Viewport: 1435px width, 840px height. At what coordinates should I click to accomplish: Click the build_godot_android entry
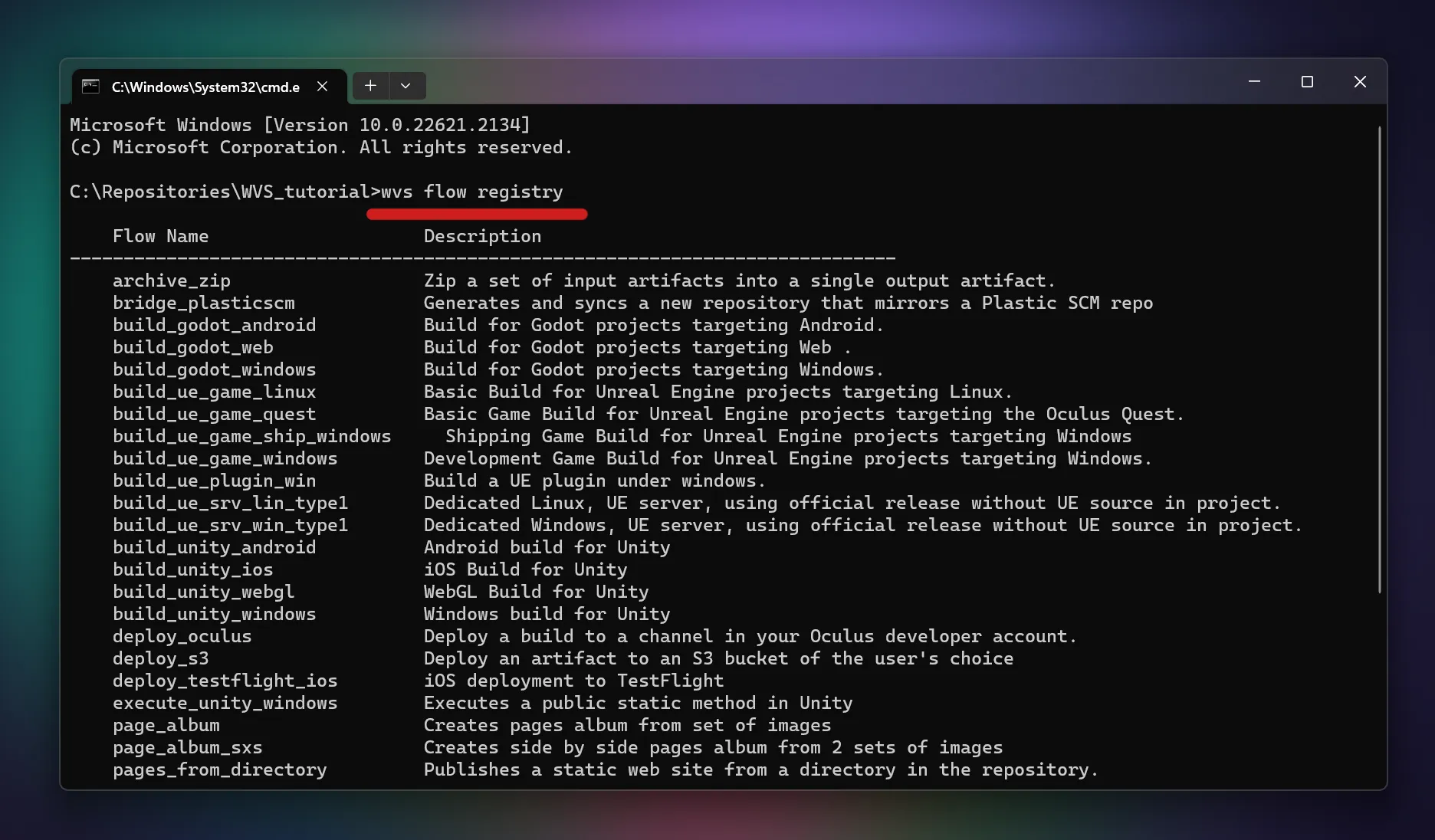point(214,325)
